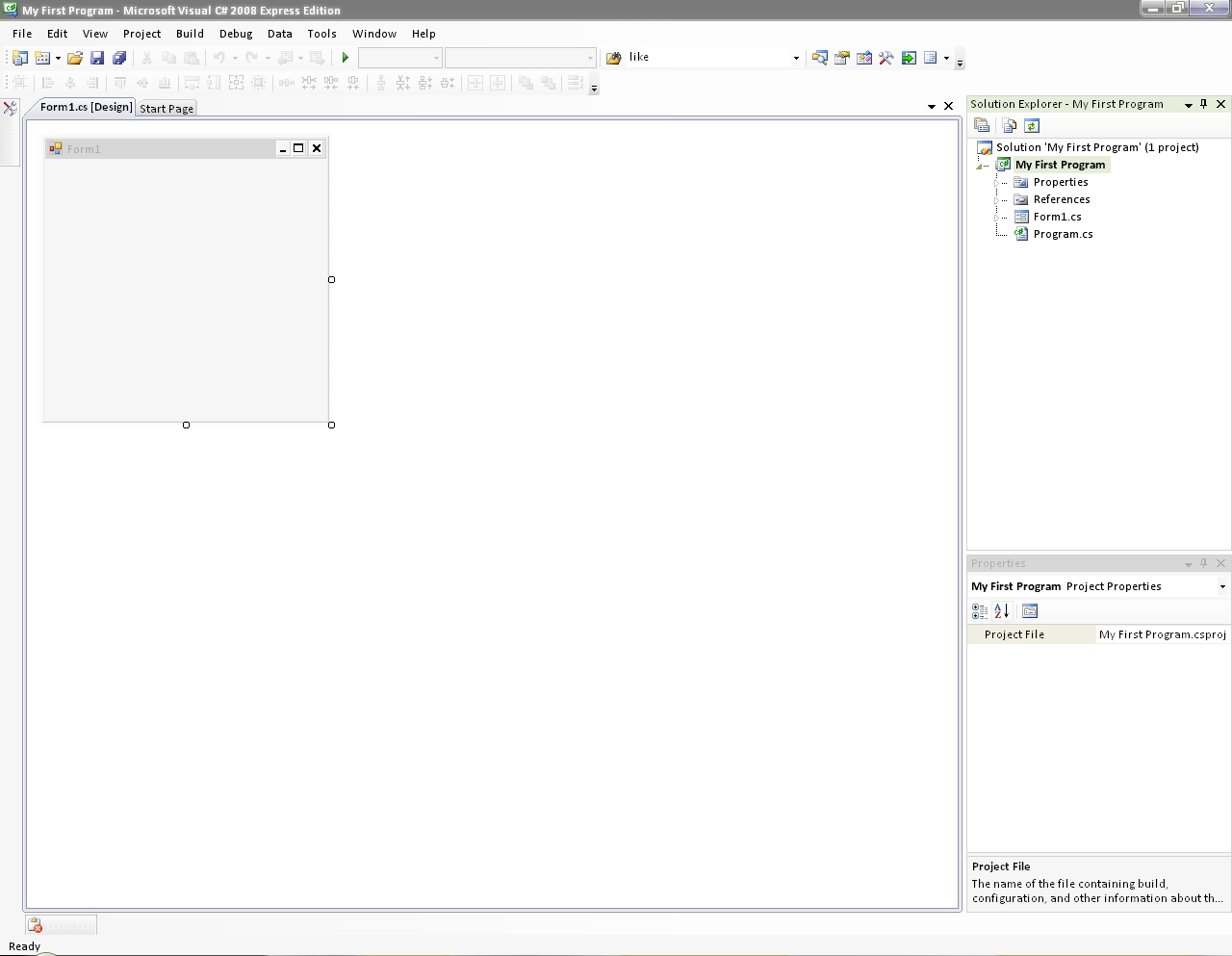Expand the References folder node
Image resolution: width=1232 pixels, height=956 pixels.
[x=999, y=199]
